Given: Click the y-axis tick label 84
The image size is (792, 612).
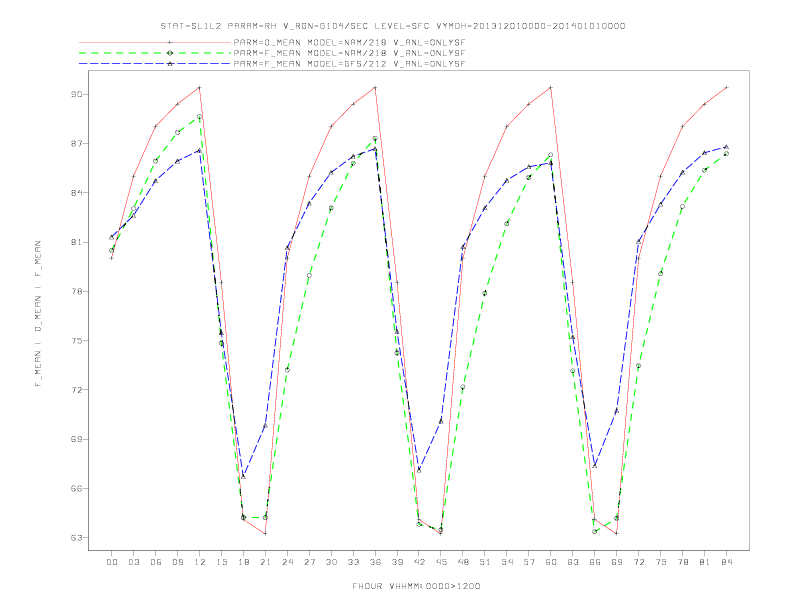Looking at the screenshot, I should (76, 193).
